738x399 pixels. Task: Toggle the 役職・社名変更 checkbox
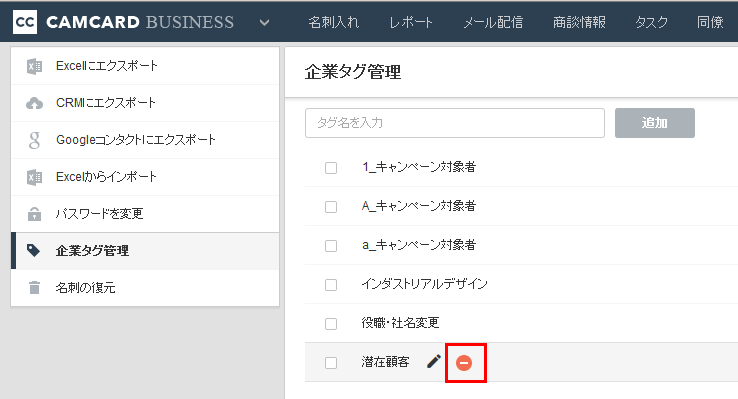(331, 324)
